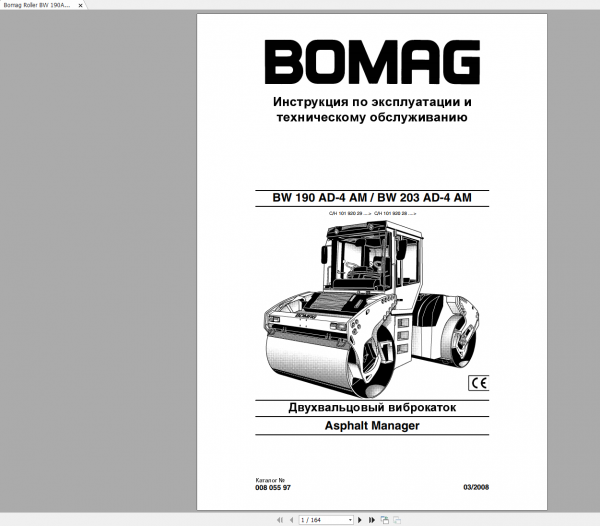Viewport: 600px width, 526px height.
Task: Click the Asphalt Manager heading
Action: pyautogui.click(x=372, y=425)
